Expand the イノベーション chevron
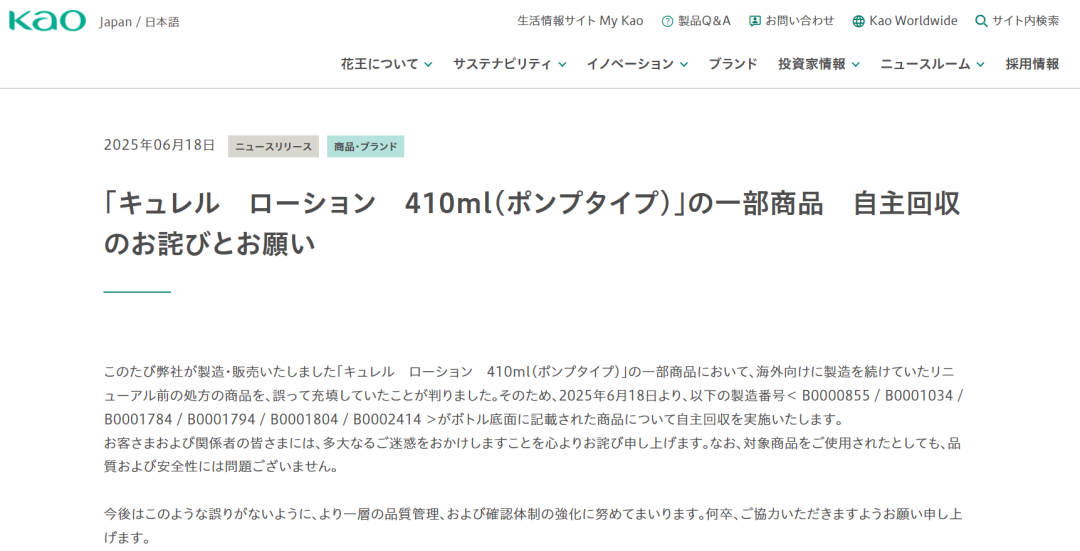 pyautogui.click(x=684, y=65)
